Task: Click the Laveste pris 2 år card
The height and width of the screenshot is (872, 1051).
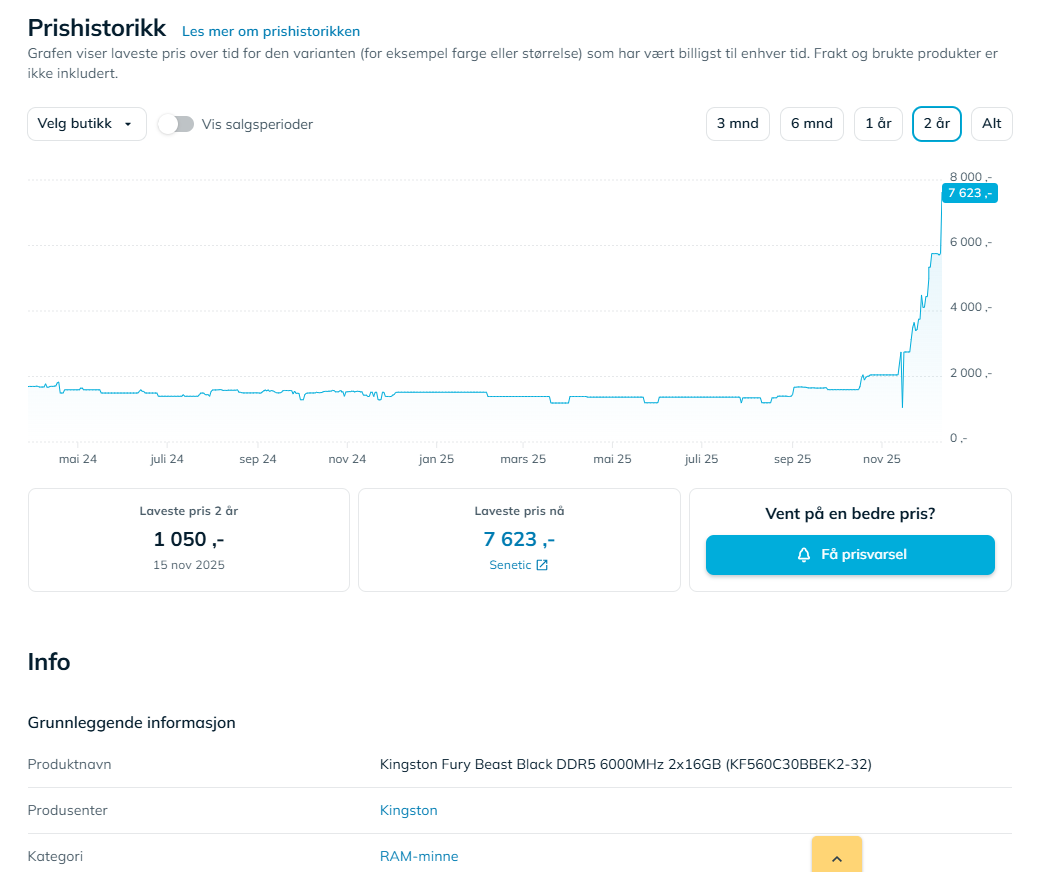Action: (189, 540)
